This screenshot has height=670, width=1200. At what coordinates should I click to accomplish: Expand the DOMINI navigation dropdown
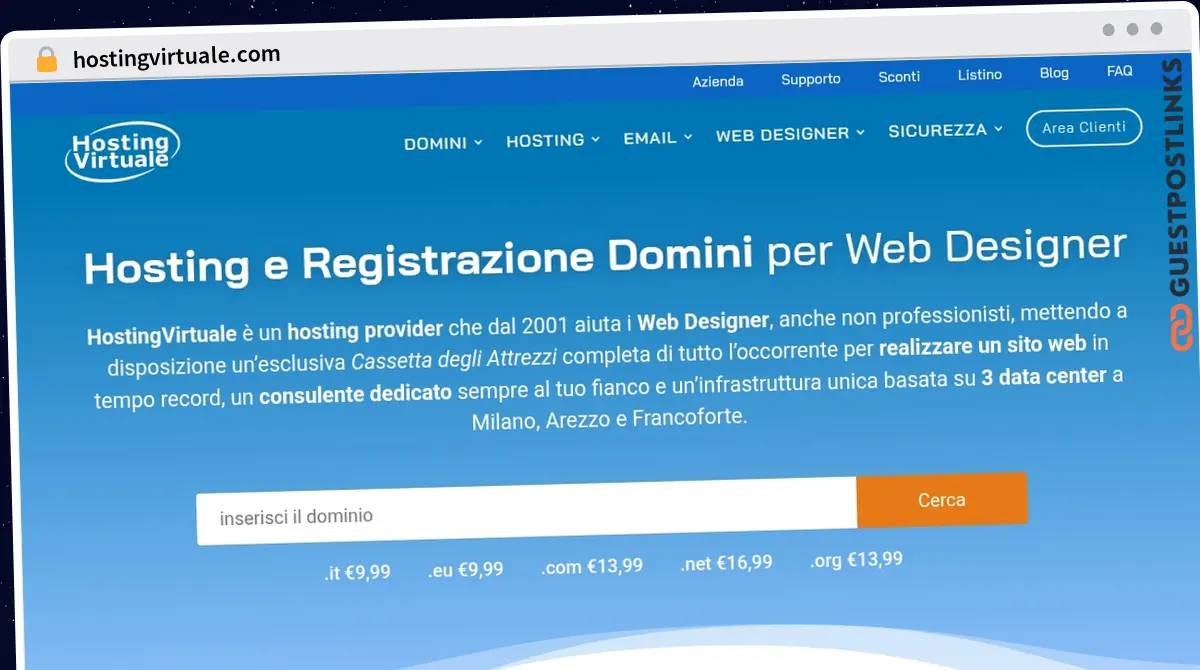(441, 143)
